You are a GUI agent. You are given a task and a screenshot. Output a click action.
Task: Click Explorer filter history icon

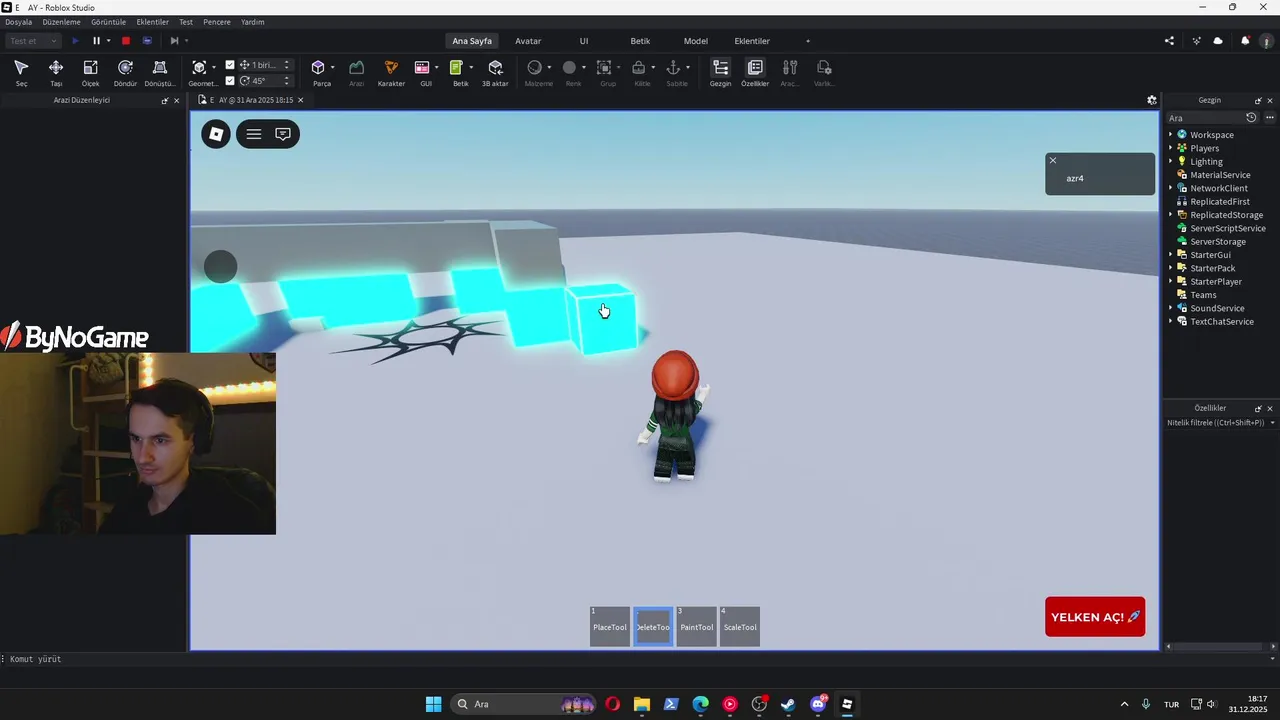tap(1251, 118)
